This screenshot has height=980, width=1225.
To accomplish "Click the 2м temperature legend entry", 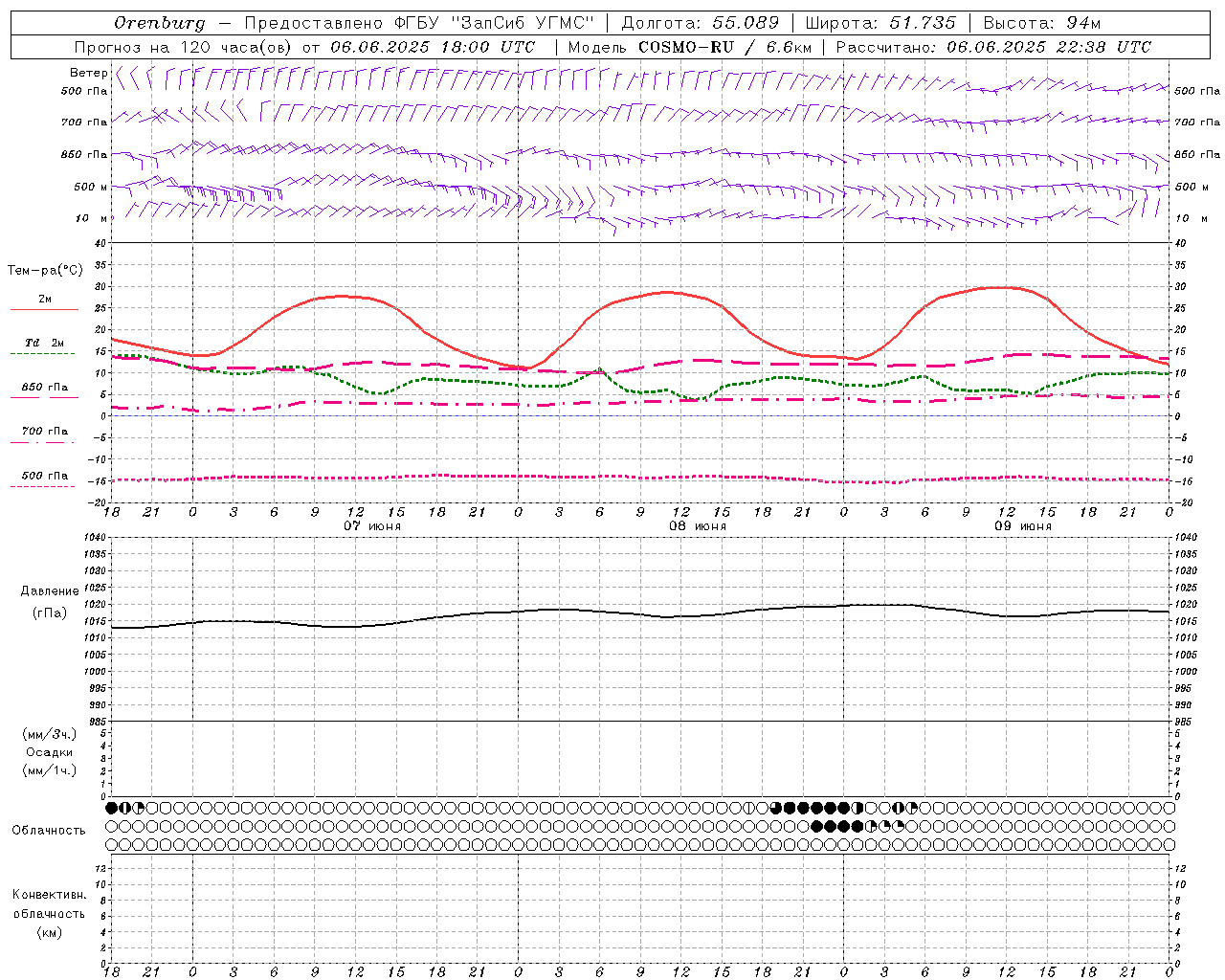I will 44,300.
